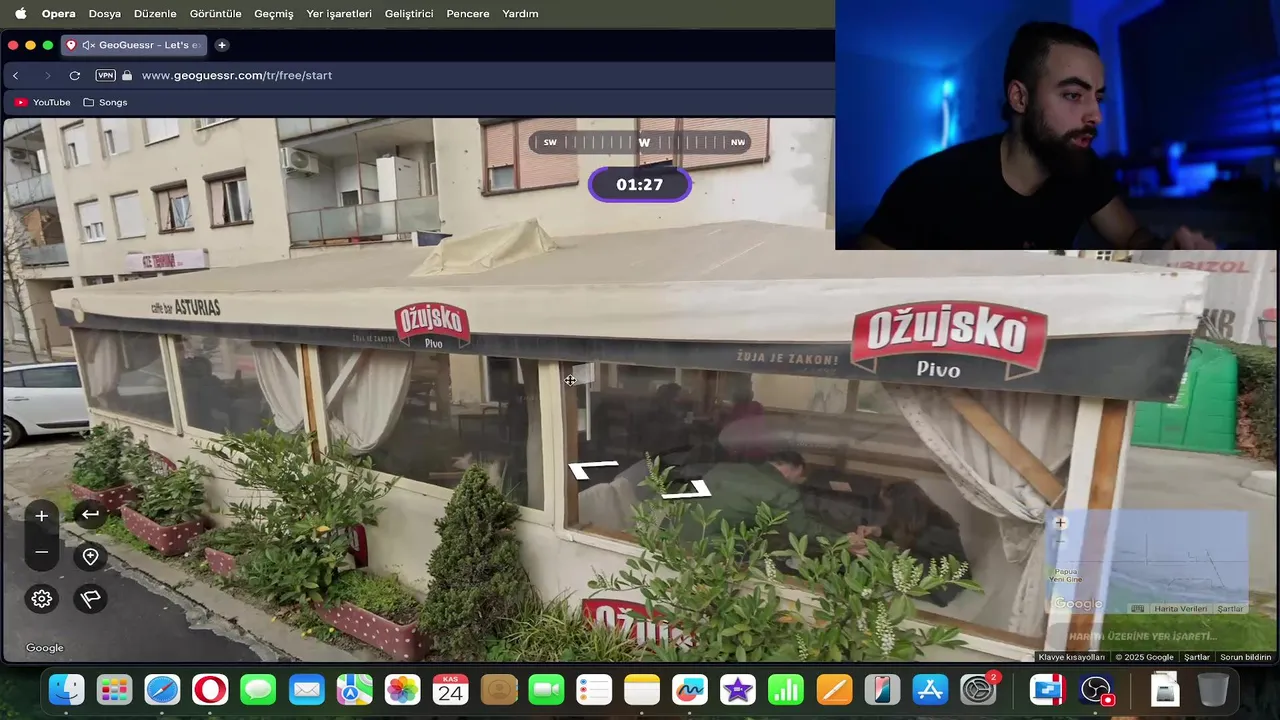This screenshot has height=720, width=1280.
Task: Open Apple Maps from the Dock
Action: point(354,690)
